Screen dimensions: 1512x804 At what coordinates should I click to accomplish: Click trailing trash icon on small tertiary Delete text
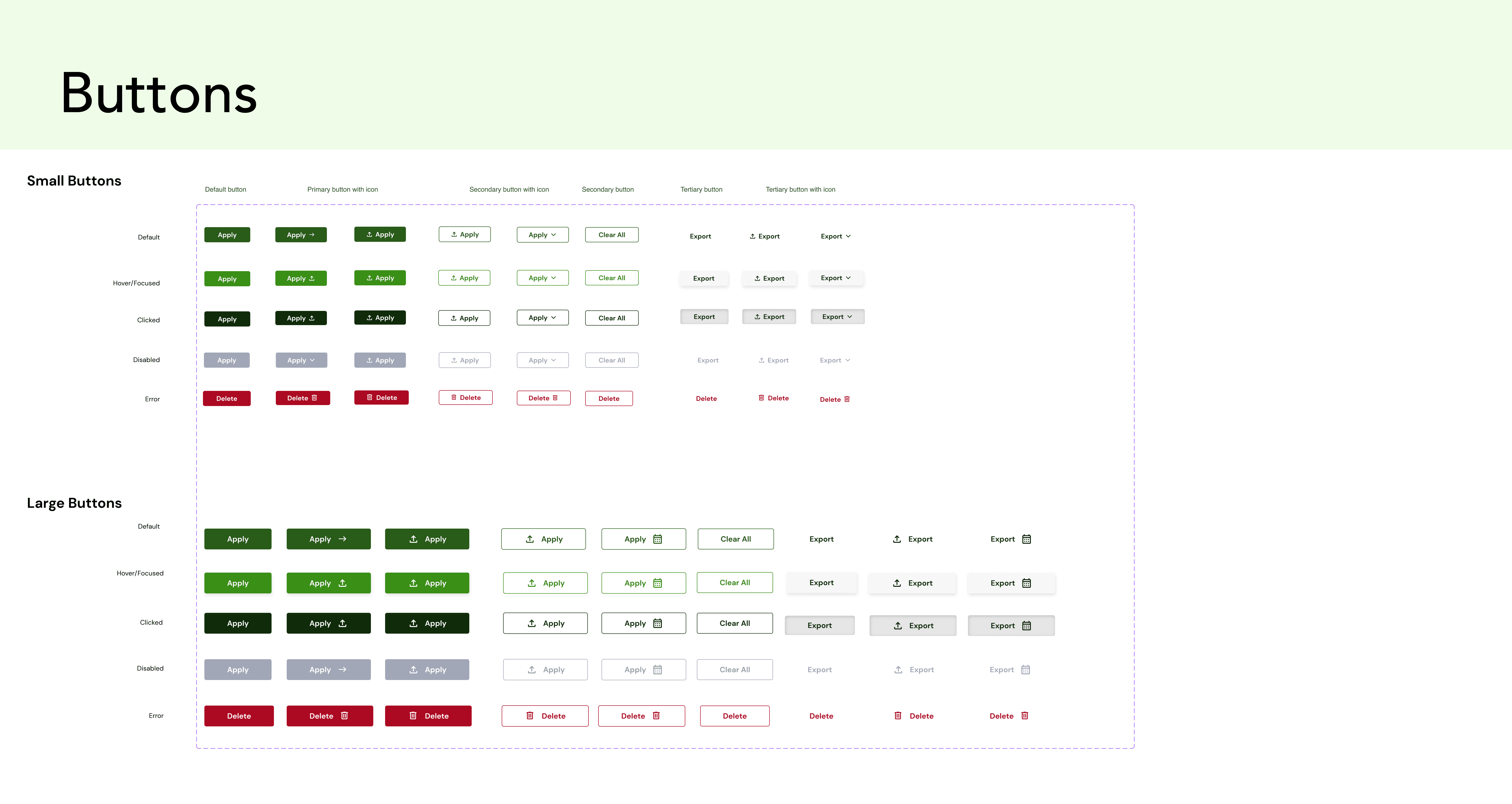pos(847,399)
